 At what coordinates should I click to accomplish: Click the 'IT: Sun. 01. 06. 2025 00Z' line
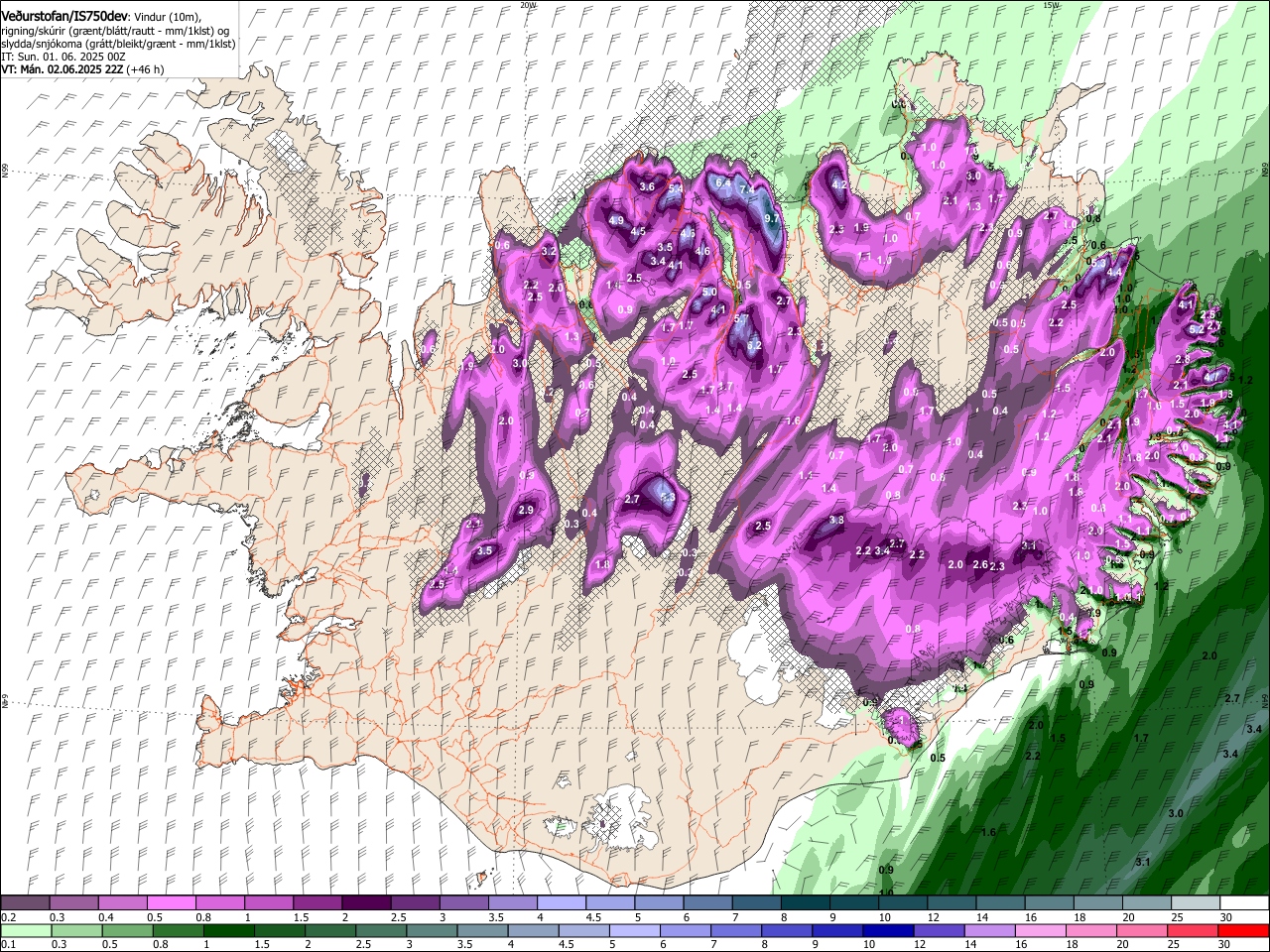pyautogui.click(x=63, y=58)
